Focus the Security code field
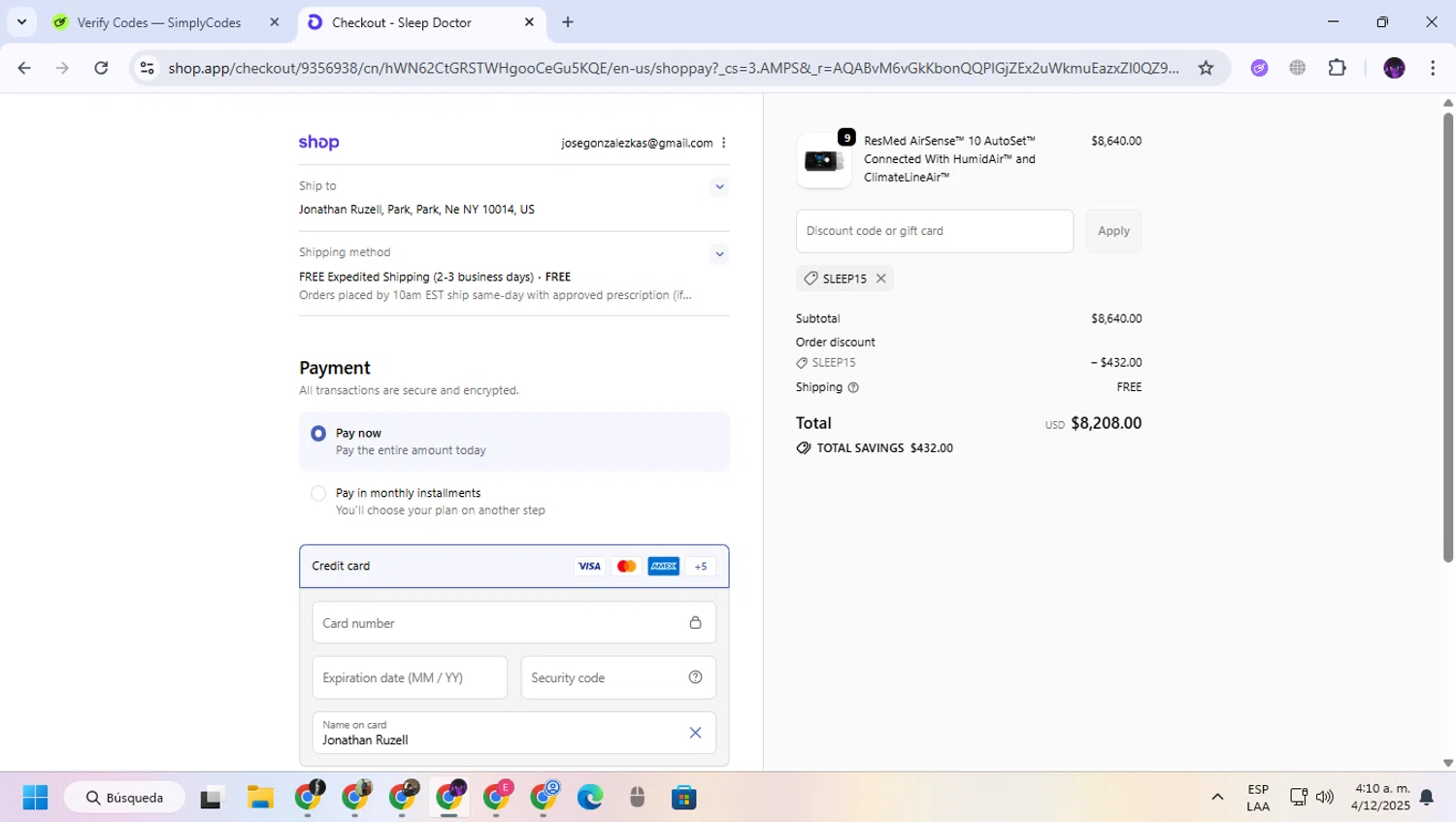This screenshot has height=822, width=1456. 618,677
